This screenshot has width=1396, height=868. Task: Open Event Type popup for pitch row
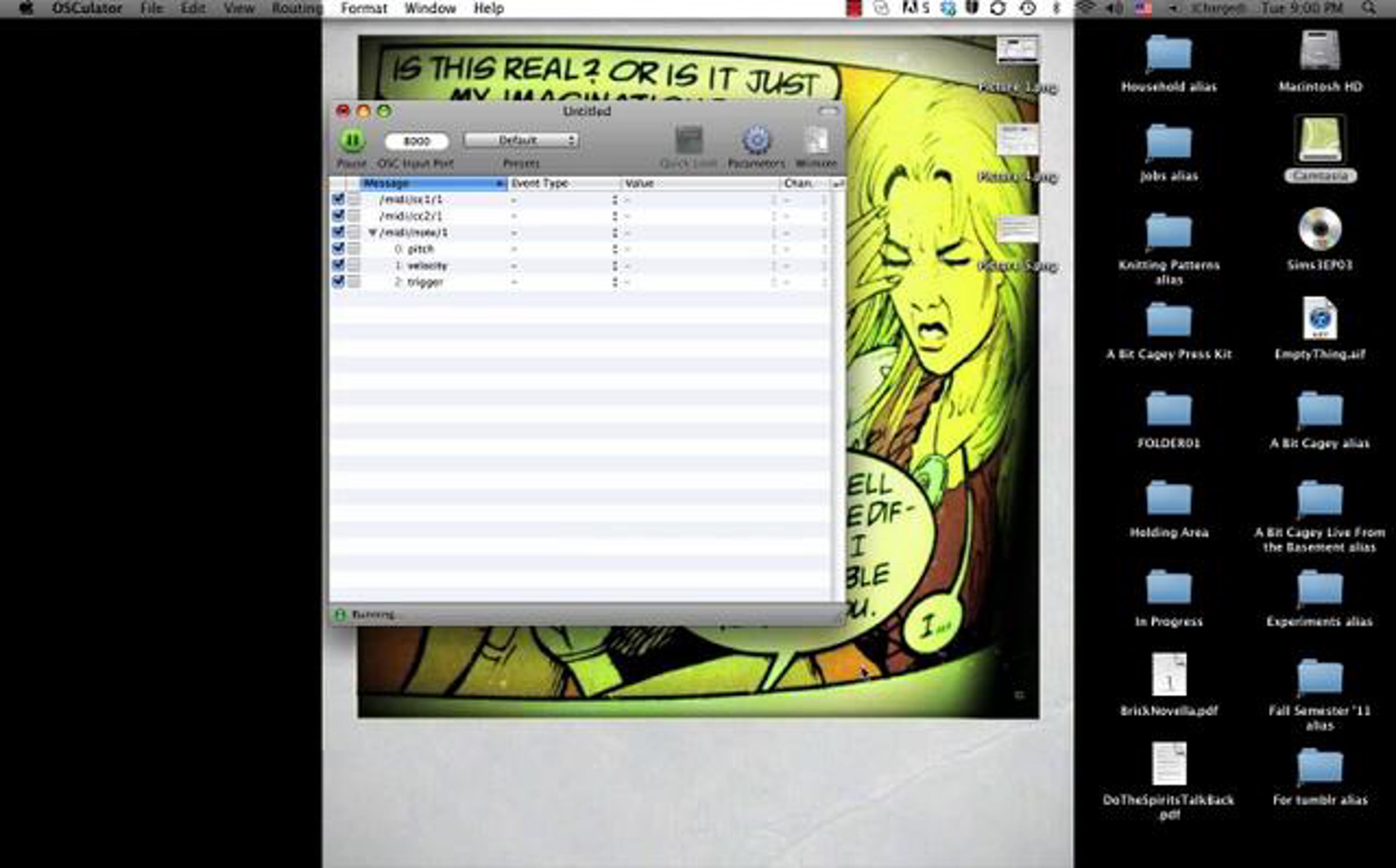564,249
